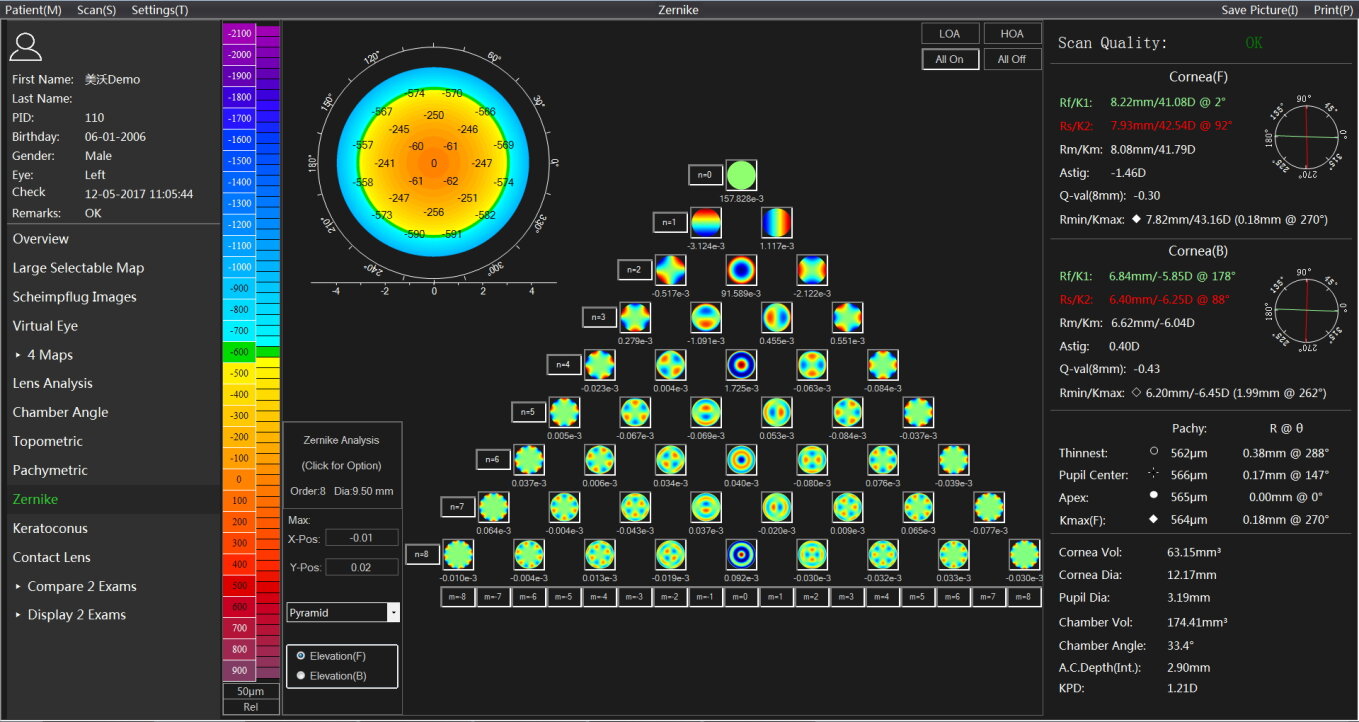Select the Elevation(B) radio button
The width and height of the screenshot is (1359, 722).
click(302, 676)
